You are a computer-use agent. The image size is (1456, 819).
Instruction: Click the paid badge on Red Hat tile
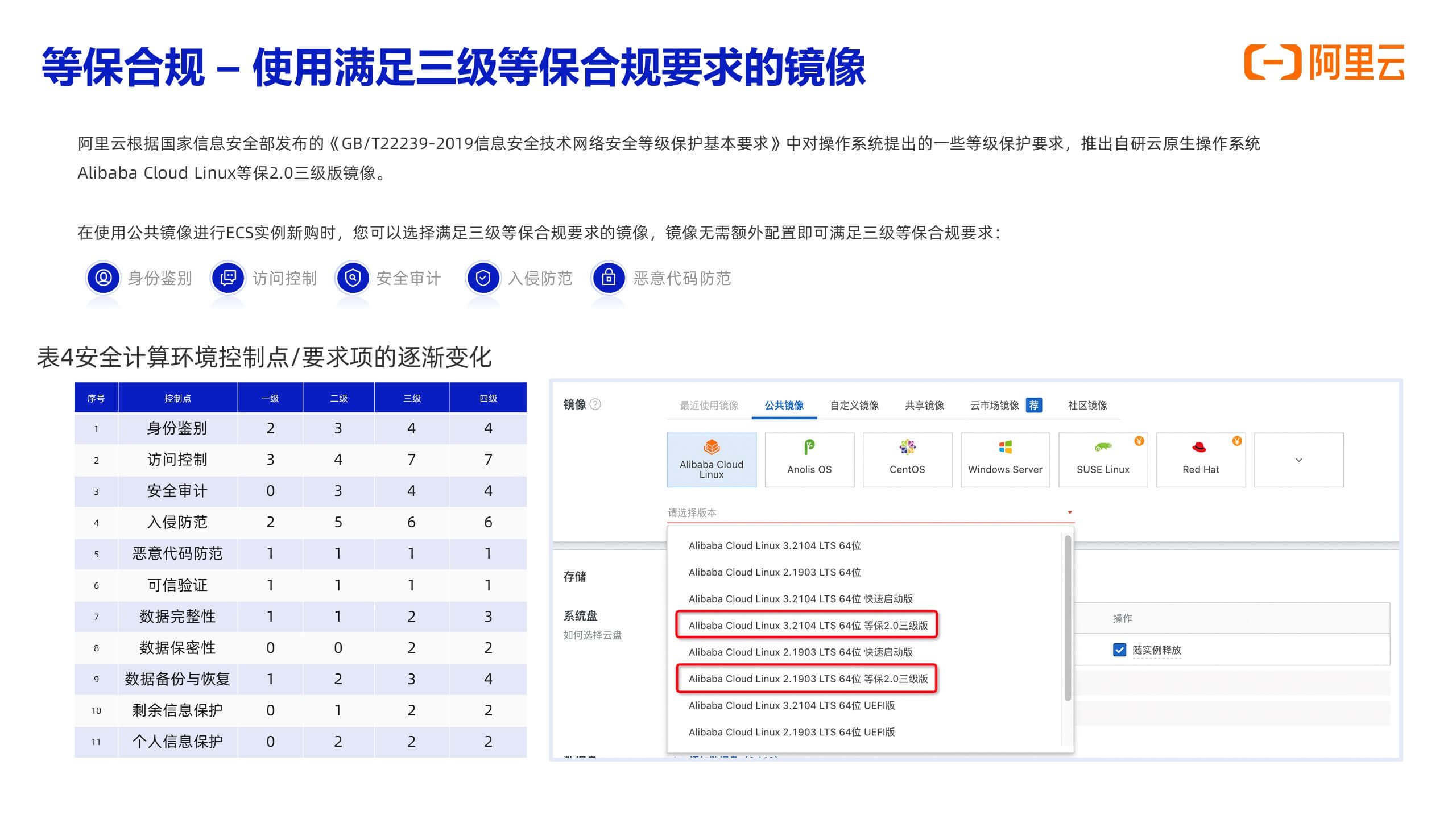[1237, 441]
